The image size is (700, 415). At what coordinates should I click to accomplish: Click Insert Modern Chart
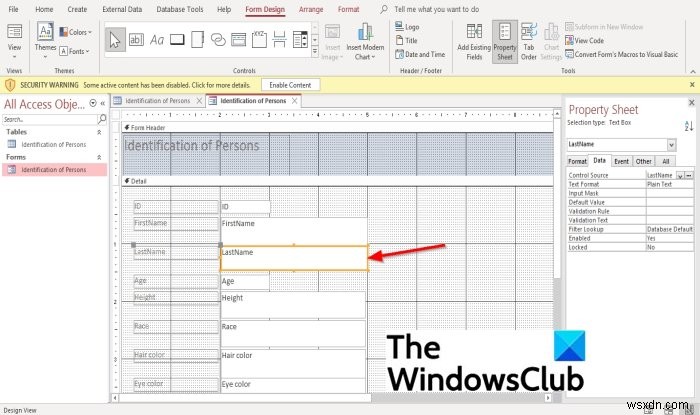pyautogui.click(x=365, y=42)
